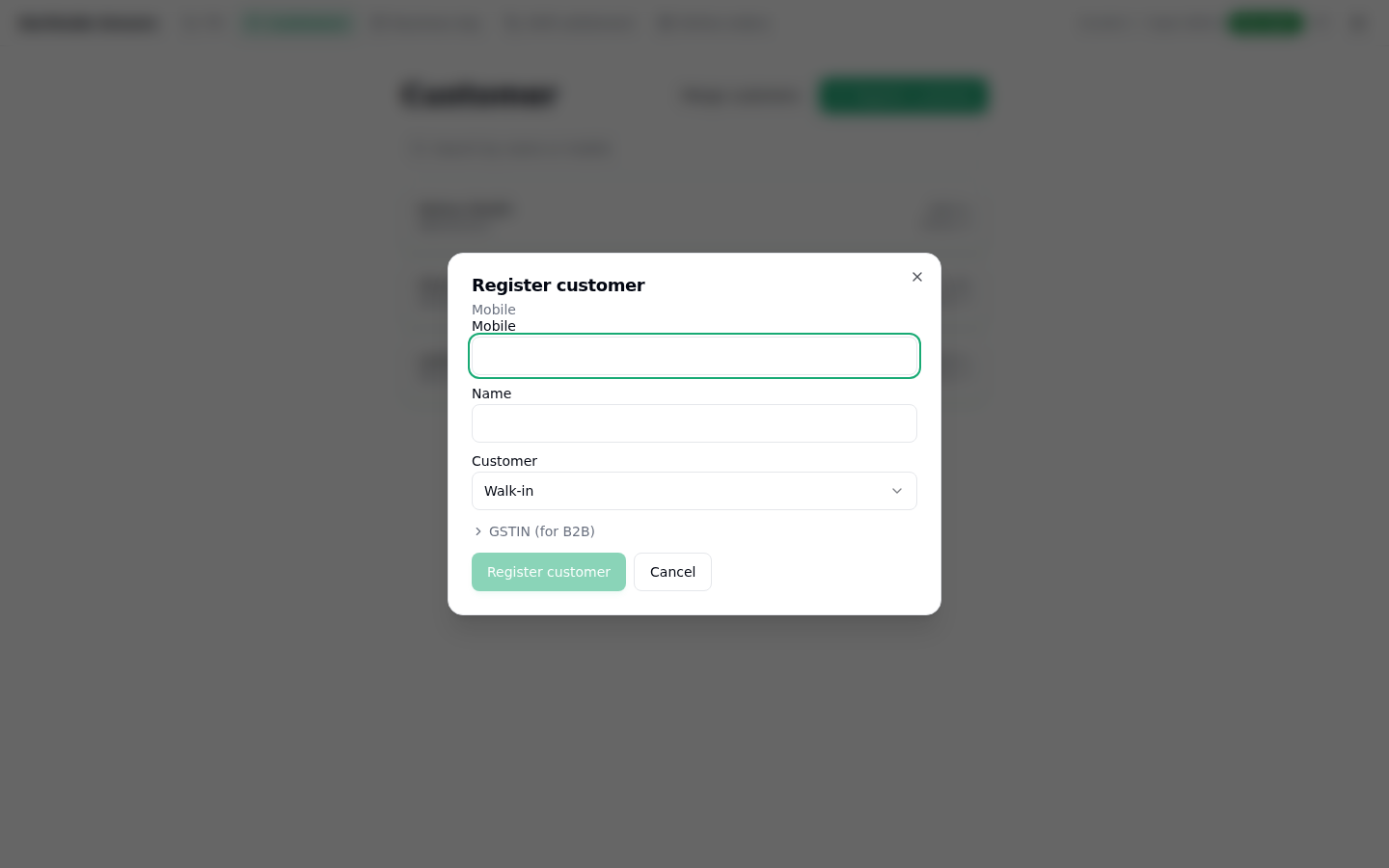Click the blurred icon at far right of top bar
This screenshot has width=1389, height=868.
click(x=1358, y=23)
